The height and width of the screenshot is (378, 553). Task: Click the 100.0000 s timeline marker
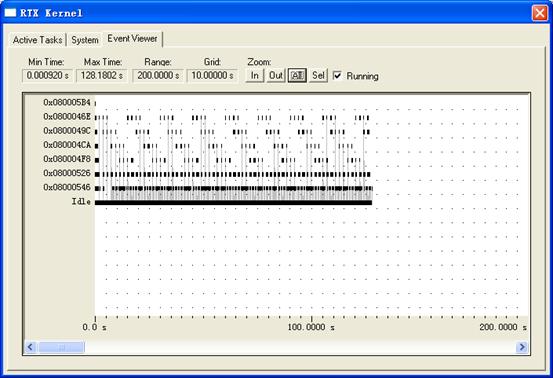click(x=311, y=327)
